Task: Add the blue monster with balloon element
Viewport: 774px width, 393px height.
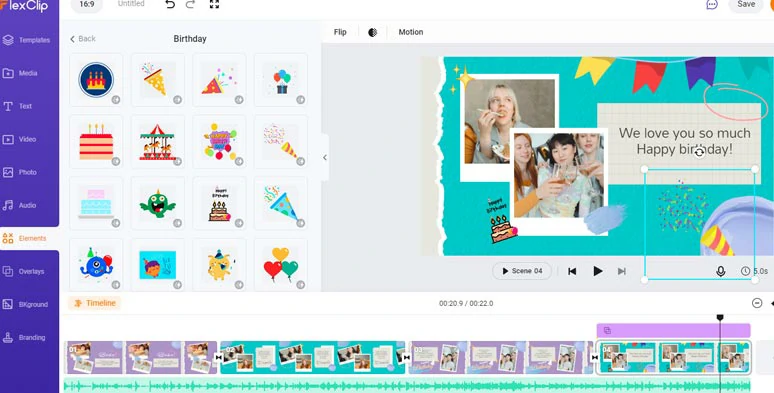Action: 96,265
